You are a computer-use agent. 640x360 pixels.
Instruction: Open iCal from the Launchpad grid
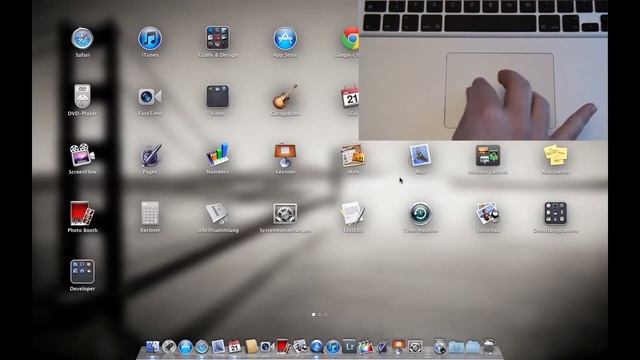coord(350,97)
